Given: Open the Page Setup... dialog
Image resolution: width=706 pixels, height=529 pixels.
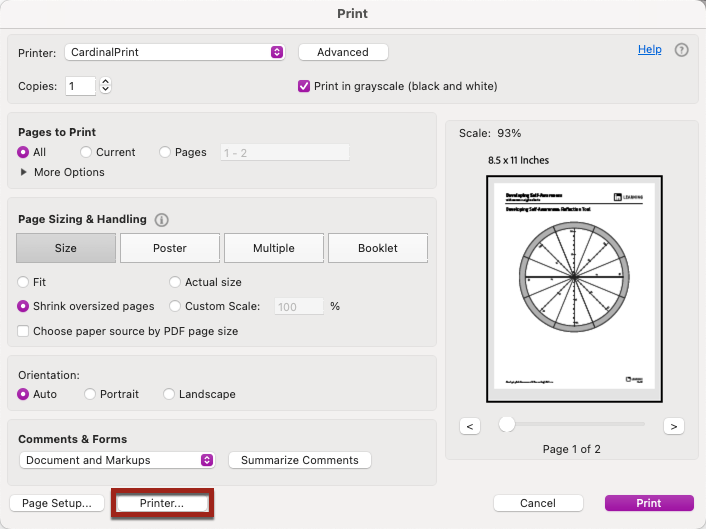Looking at the screenshot, I should tap(57, 503).
